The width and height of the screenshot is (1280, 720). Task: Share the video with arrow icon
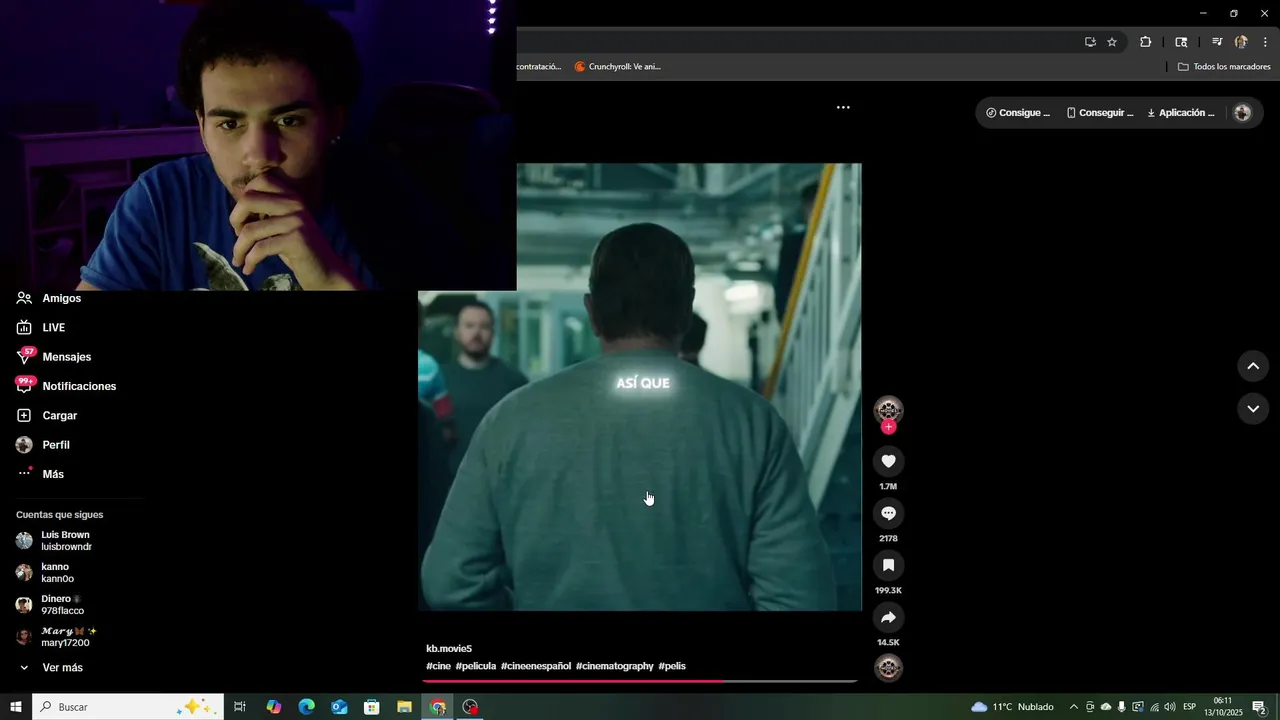tap(888, 617)
